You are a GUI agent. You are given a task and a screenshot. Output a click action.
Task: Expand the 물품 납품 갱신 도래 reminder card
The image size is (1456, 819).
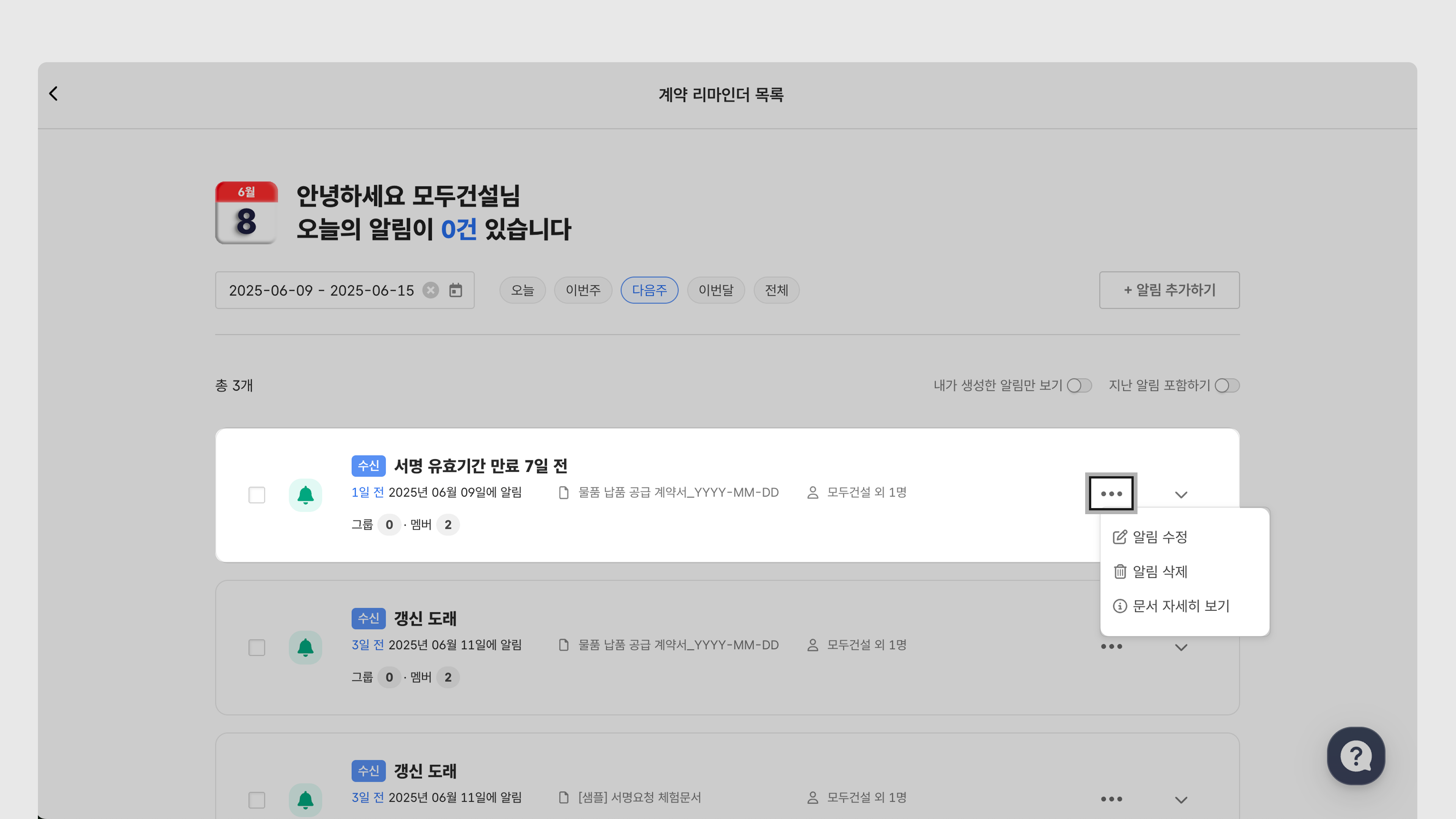click(x=1181, y=648)
